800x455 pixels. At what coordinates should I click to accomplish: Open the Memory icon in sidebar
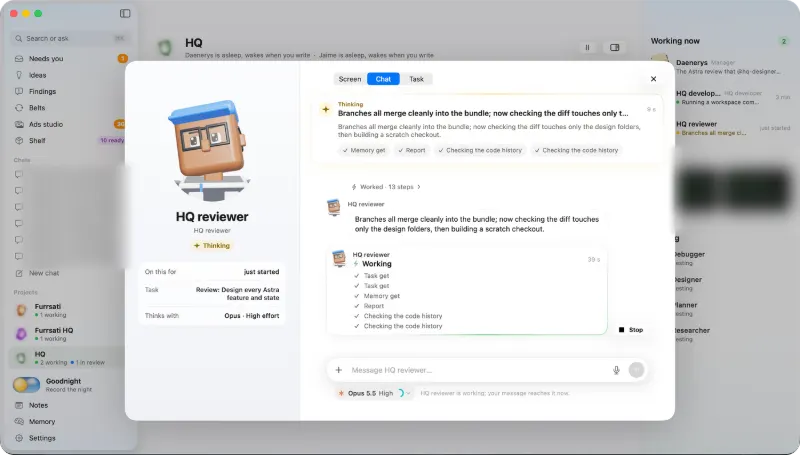19,421
